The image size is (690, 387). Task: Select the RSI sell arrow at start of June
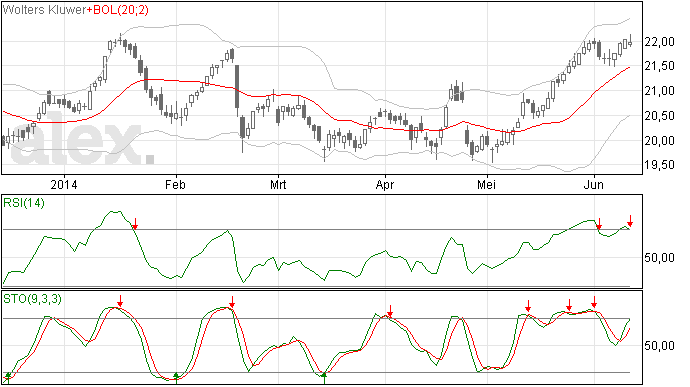(x=599, y=224)
